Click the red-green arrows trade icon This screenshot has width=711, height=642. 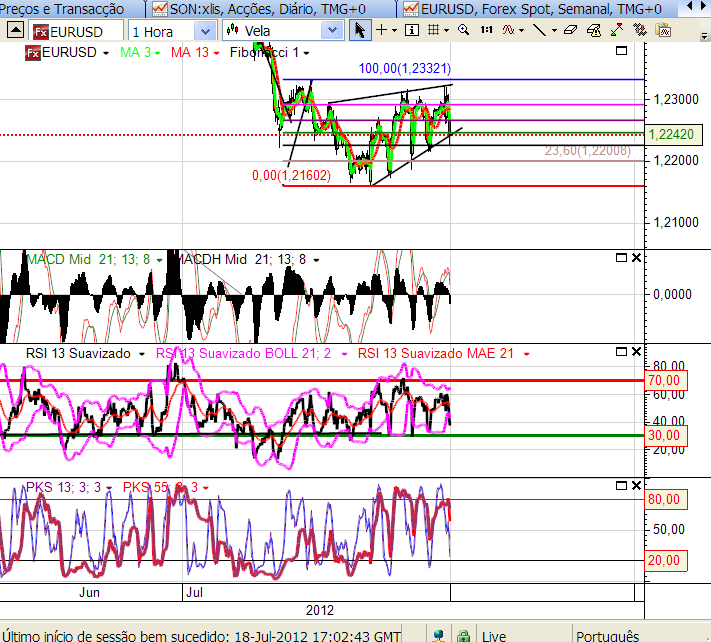coord(617,30)
